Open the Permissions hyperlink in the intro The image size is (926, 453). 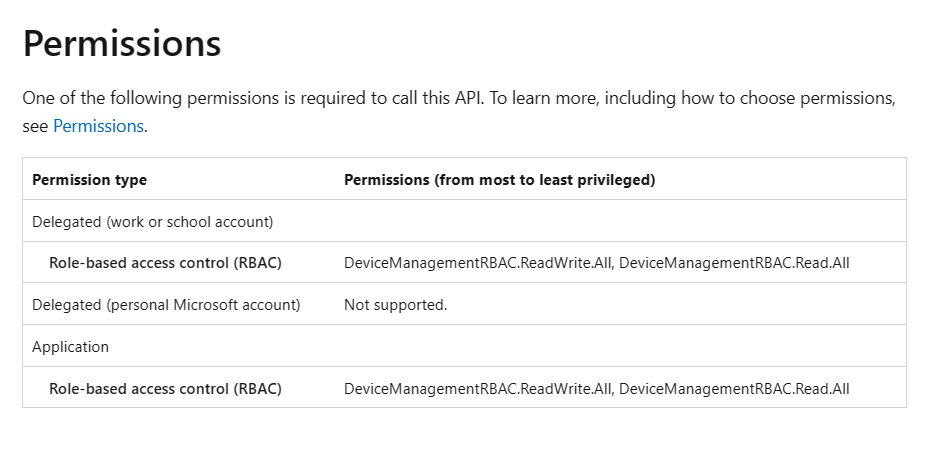pyautogui.click(x=98, y=126)
